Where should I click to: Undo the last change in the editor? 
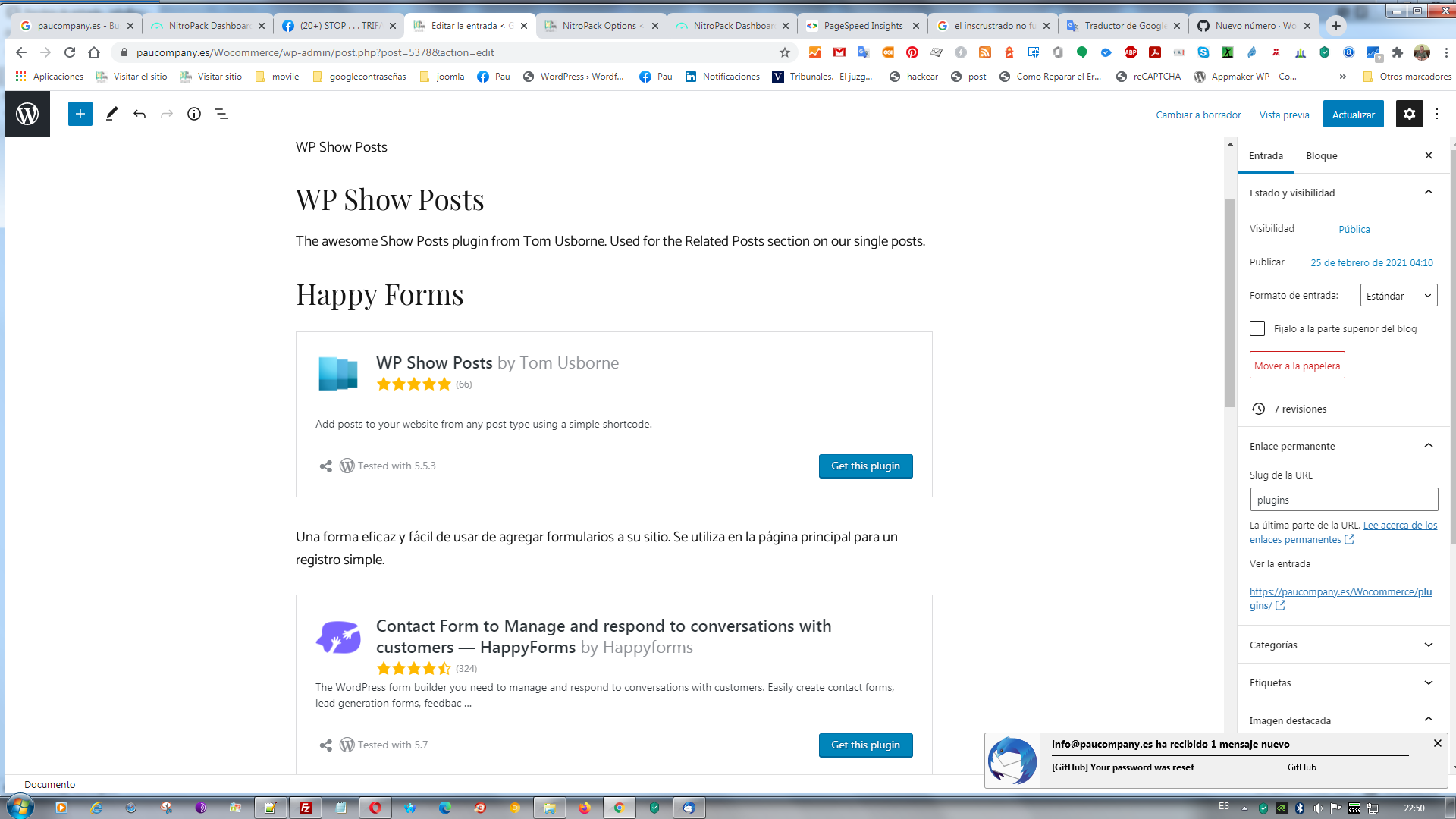pyautogui.click(x=140, y=114)
